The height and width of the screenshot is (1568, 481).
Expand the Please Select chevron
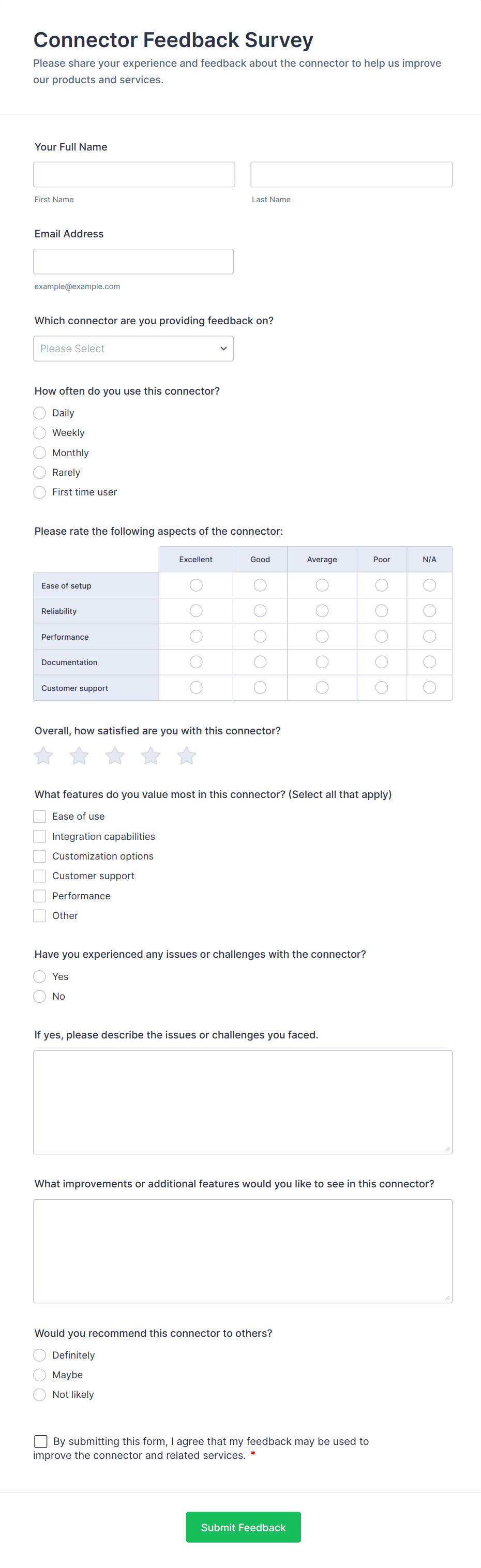coord(223,348)
